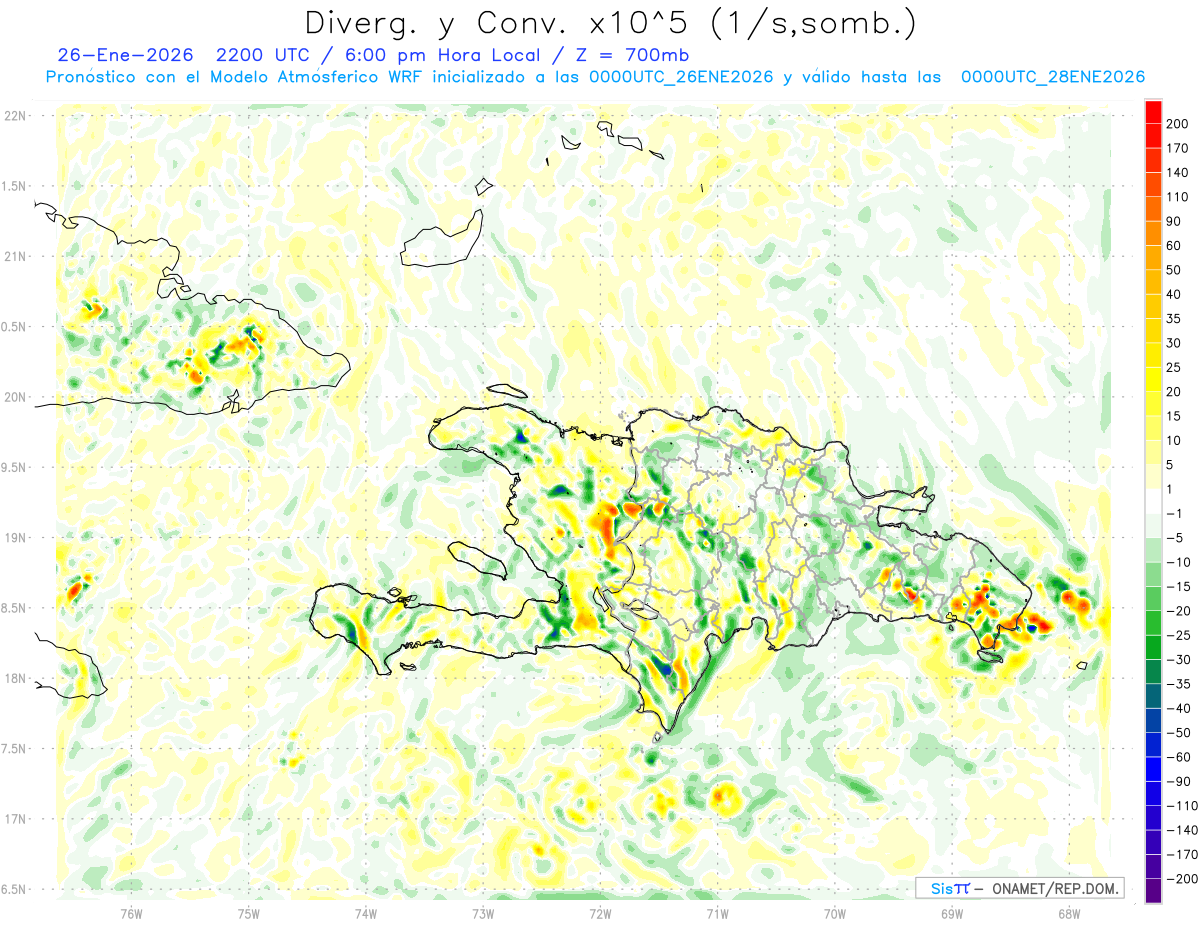Click the '70W' longitude label
The width and height of the screenshot is (1200, 927).
point(834,913)
